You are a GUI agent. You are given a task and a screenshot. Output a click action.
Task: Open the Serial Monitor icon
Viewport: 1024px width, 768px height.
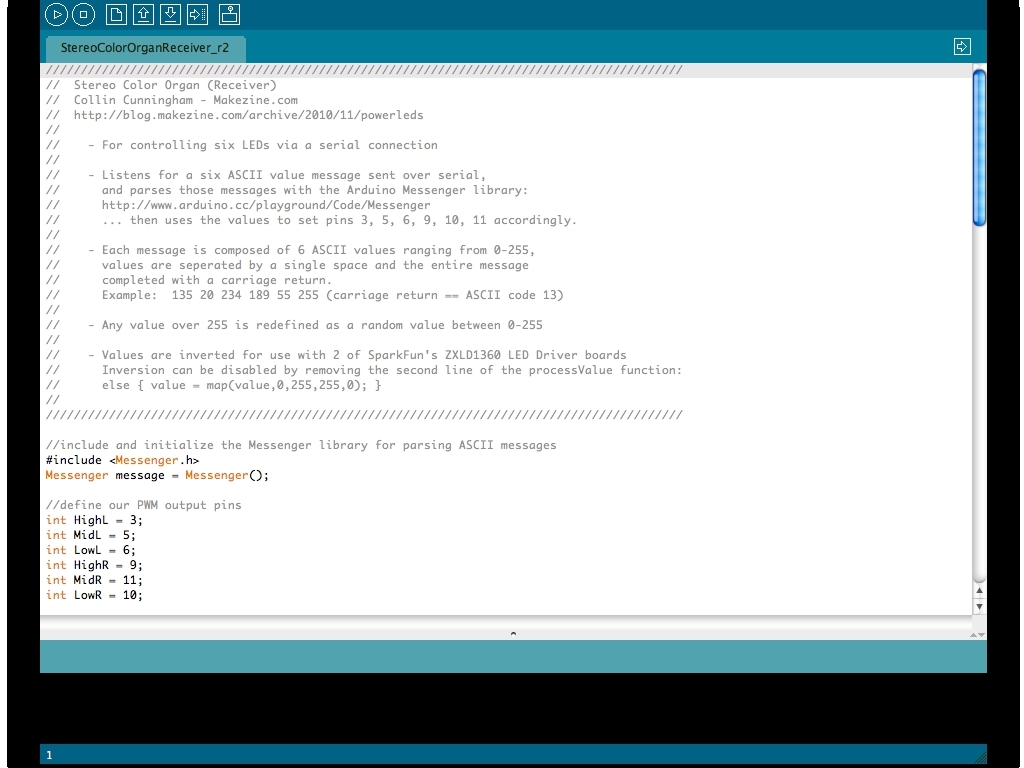pos(229,14)
